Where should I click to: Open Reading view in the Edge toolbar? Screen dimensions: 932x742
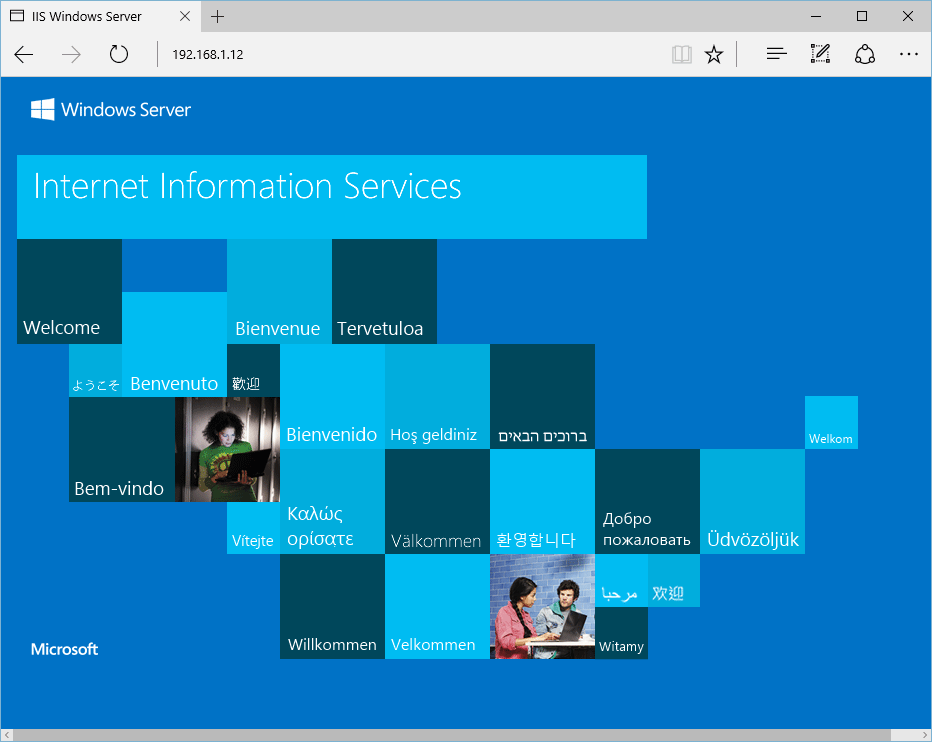pyautogui.click(x=682, y=54)
